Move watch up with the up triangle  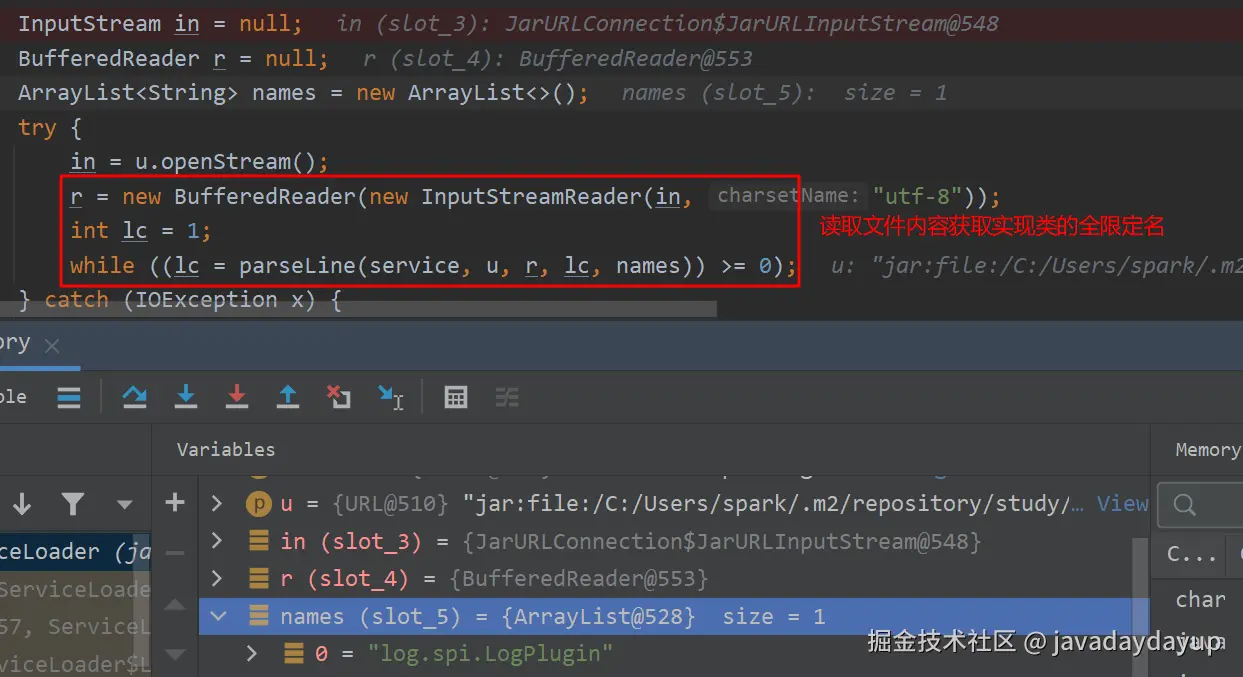click(175, 605)
